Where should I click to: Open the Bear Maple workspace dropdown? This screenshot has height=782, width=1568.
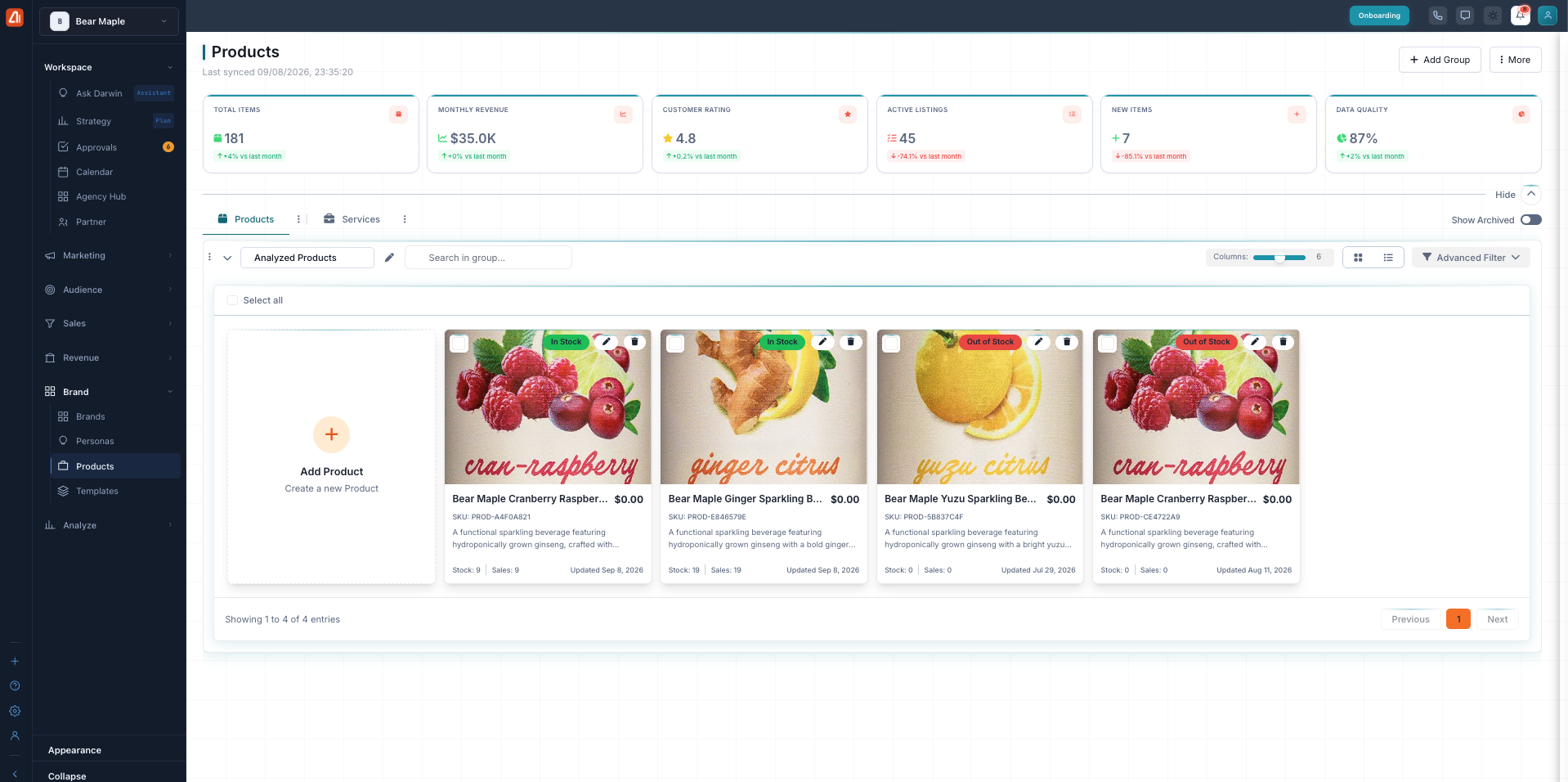tap(109, 21)
